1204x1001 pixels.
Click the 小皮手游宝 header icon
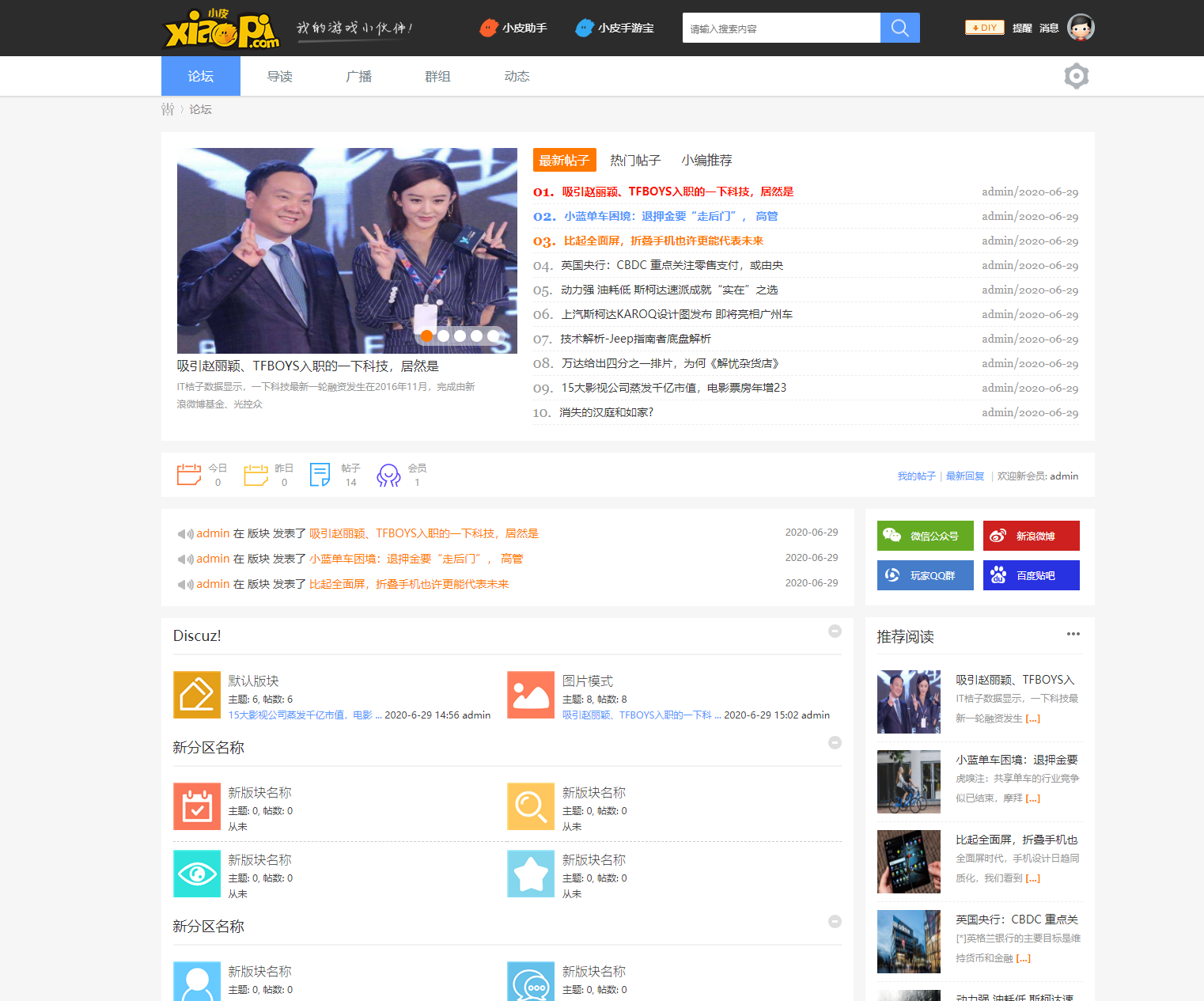[x=585, y=28]
